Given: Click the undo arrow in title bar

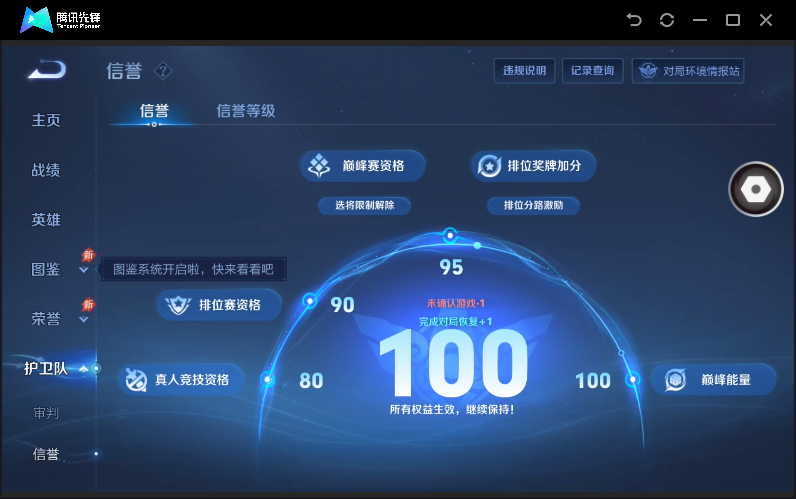Looking at the screenshot, I should click(x=634, y=20).
